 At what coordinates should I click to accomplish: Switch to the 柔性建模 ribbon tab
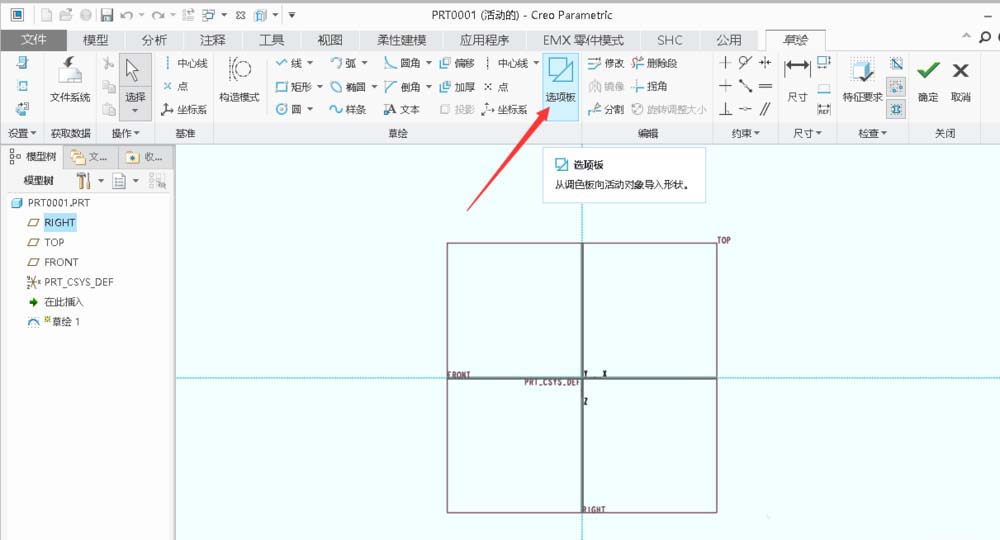pyautogui.click(x=401, y=40)
